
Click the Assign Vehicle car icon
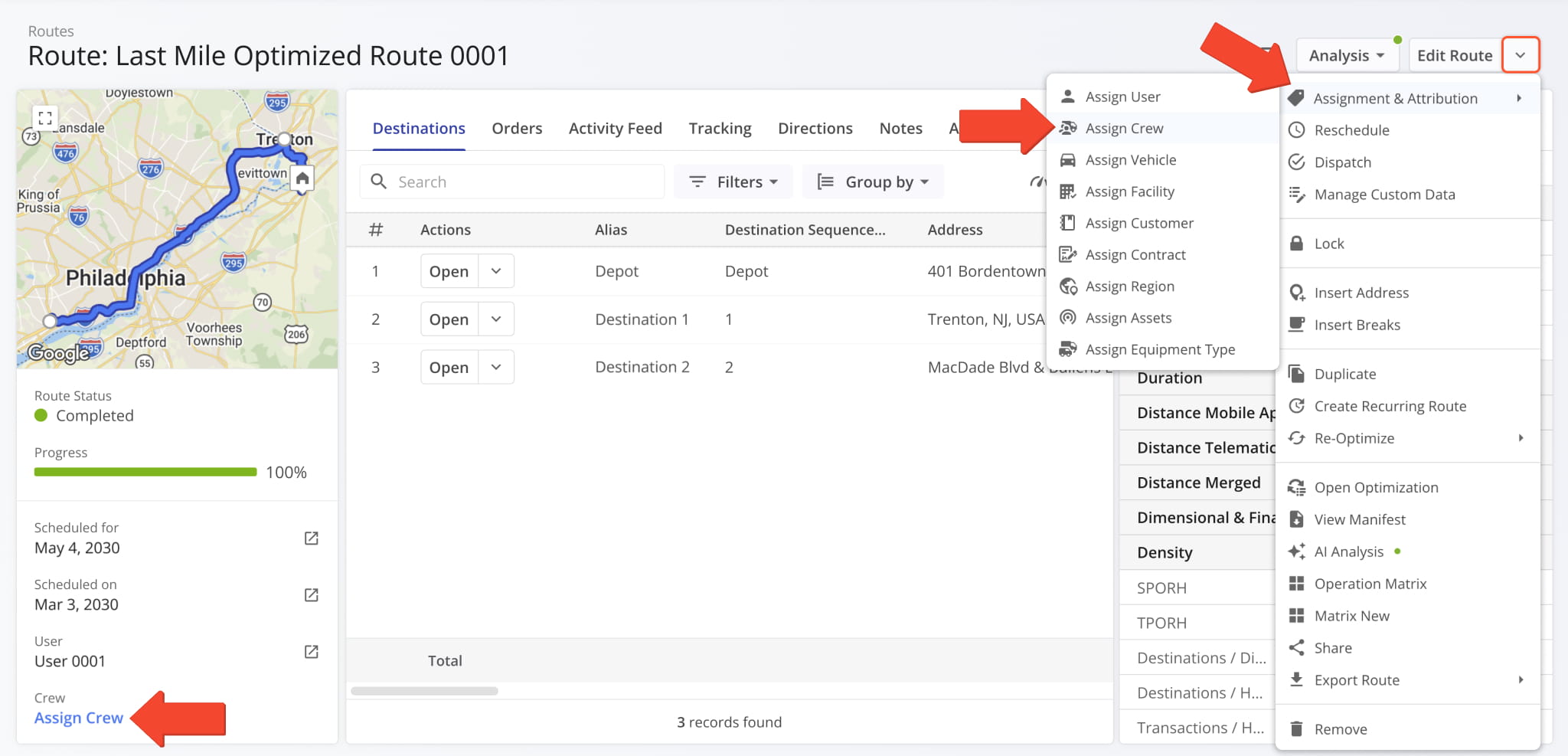point(1067,160)
